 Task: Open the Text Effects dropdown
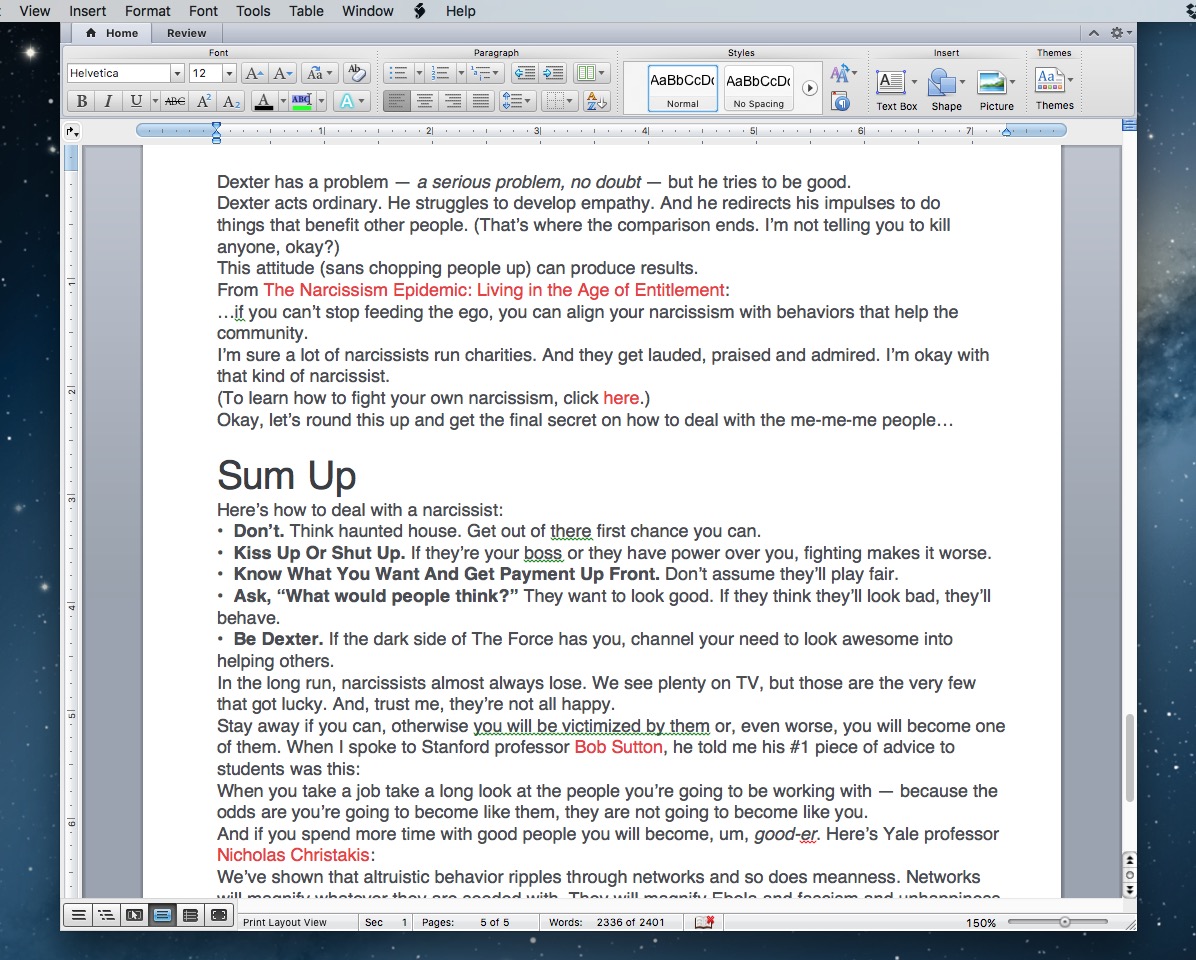tap(352, 101)
